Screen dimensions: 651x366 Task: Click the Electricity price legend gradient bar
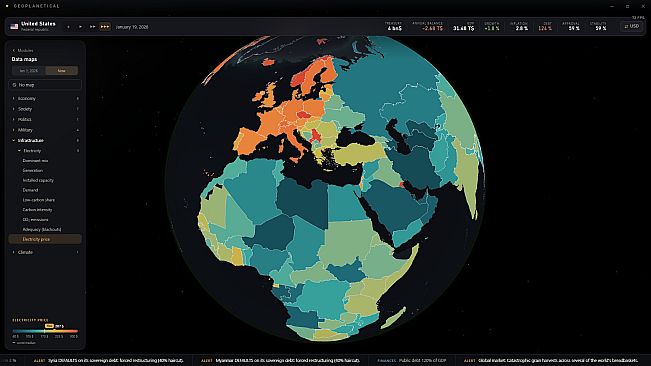[x=45, y=331]
